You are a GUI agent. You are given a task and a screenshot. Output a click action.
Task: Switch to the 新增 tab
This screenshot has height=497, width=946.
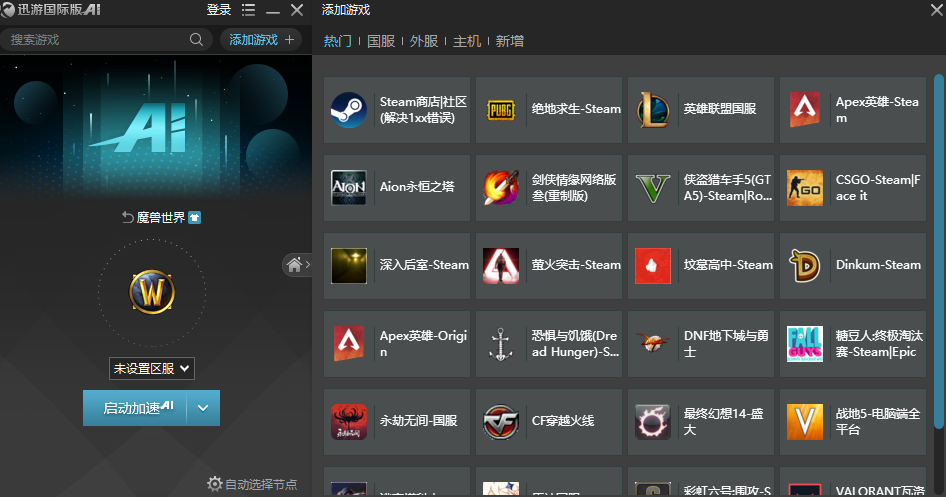(510, 41)
